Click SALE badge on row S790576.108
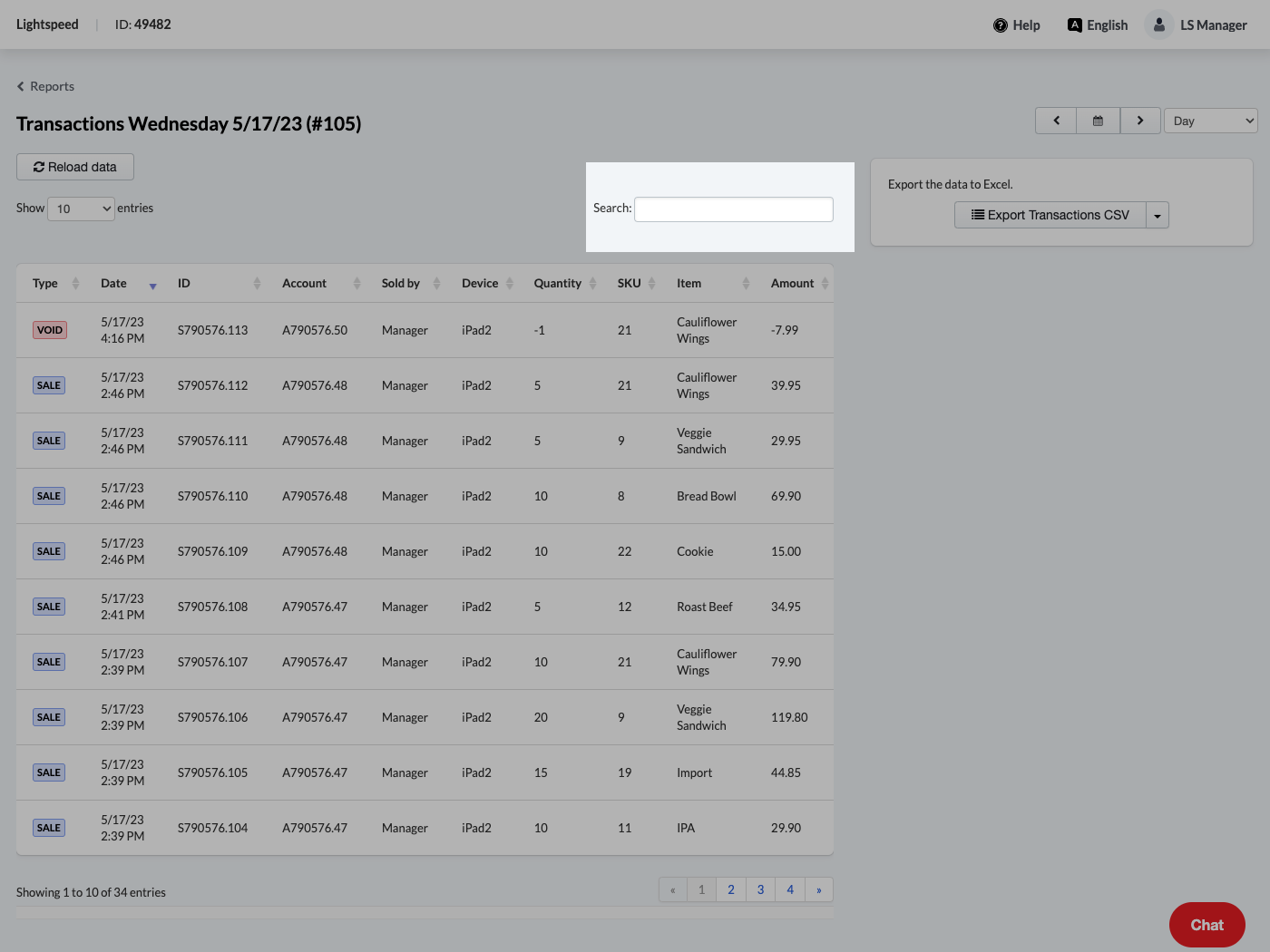The height and width of the screenshot is (952, 1270). tap(49, 607)
